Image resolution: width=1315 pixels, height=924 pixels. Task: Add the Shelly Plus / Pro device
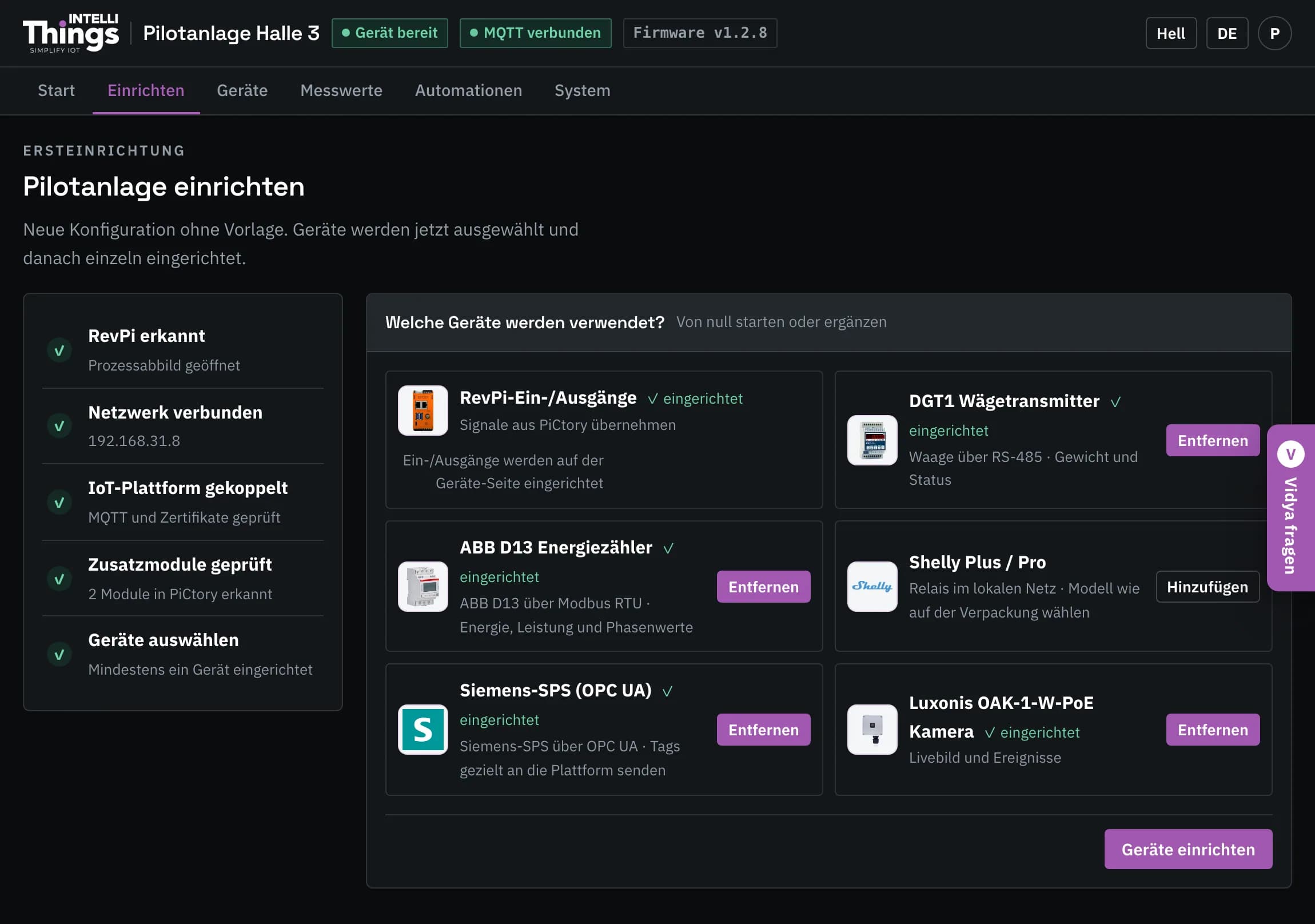click(x=1208, y=587)
